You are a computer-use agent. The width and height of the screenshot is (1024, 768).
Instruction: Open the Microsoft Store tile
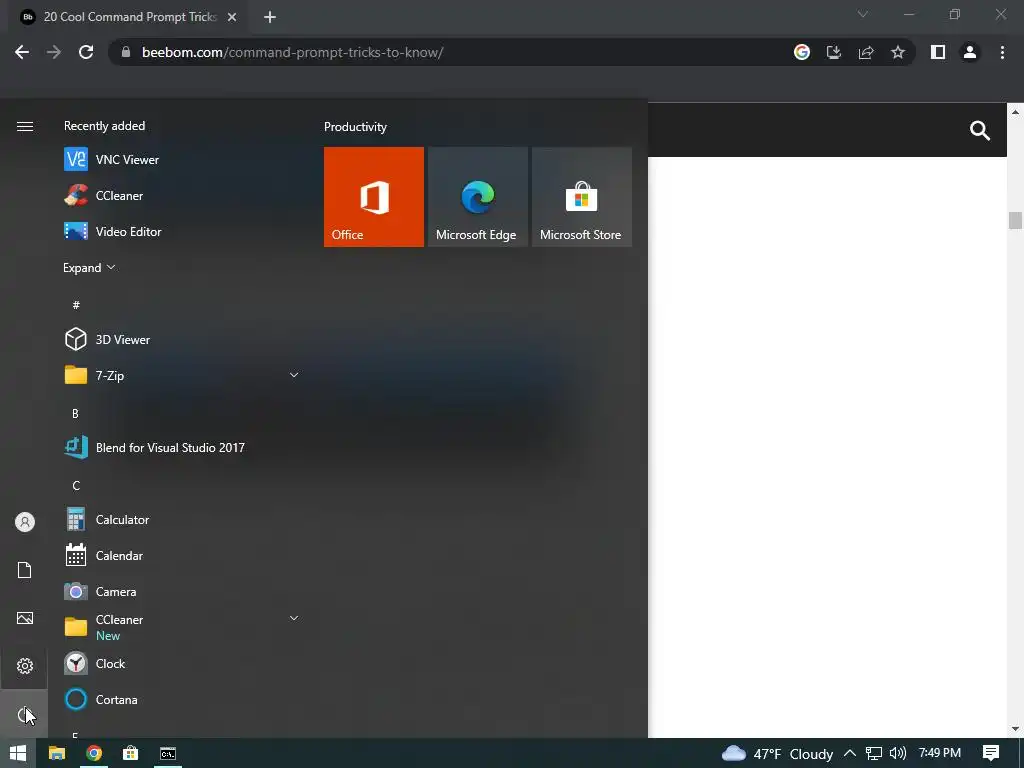pos(581,197)
